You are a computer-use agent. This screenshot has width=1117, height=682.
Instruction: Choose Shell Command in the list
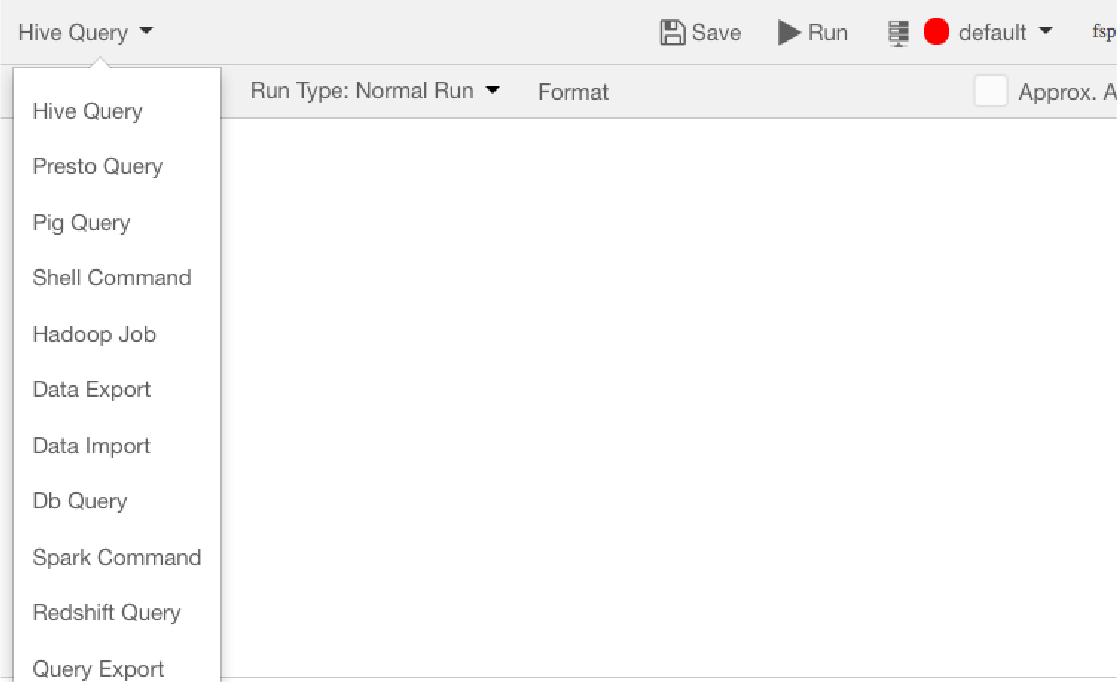click(112, 278)
